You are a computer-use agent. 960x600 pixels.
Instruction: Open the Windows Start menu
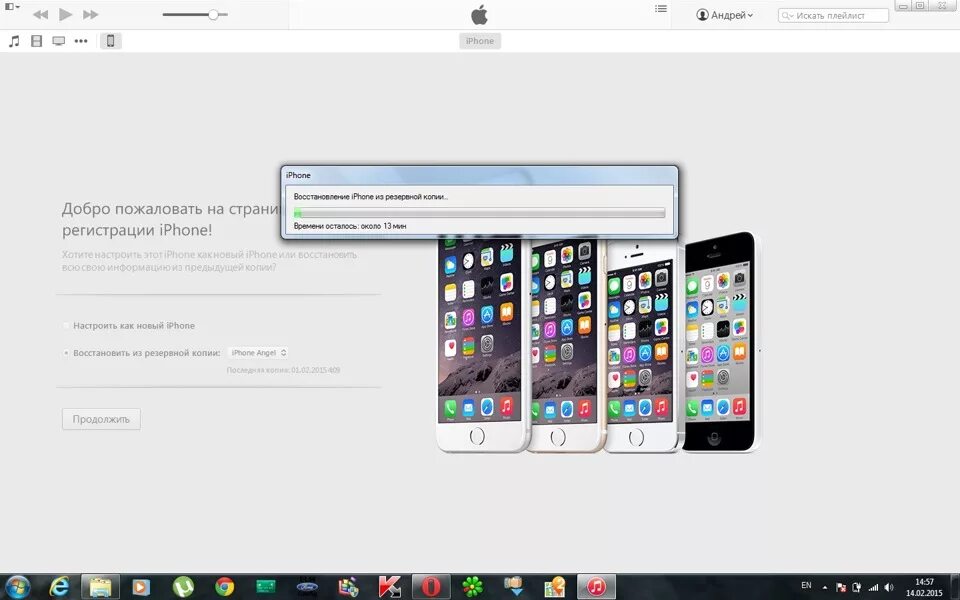17,587
